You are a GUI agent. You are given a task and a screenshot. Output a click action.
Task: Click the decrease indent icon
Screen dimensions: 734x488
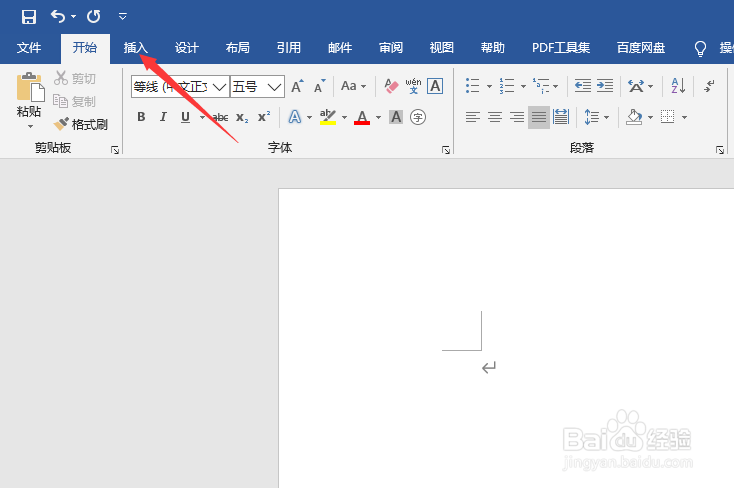click(583, 86)
